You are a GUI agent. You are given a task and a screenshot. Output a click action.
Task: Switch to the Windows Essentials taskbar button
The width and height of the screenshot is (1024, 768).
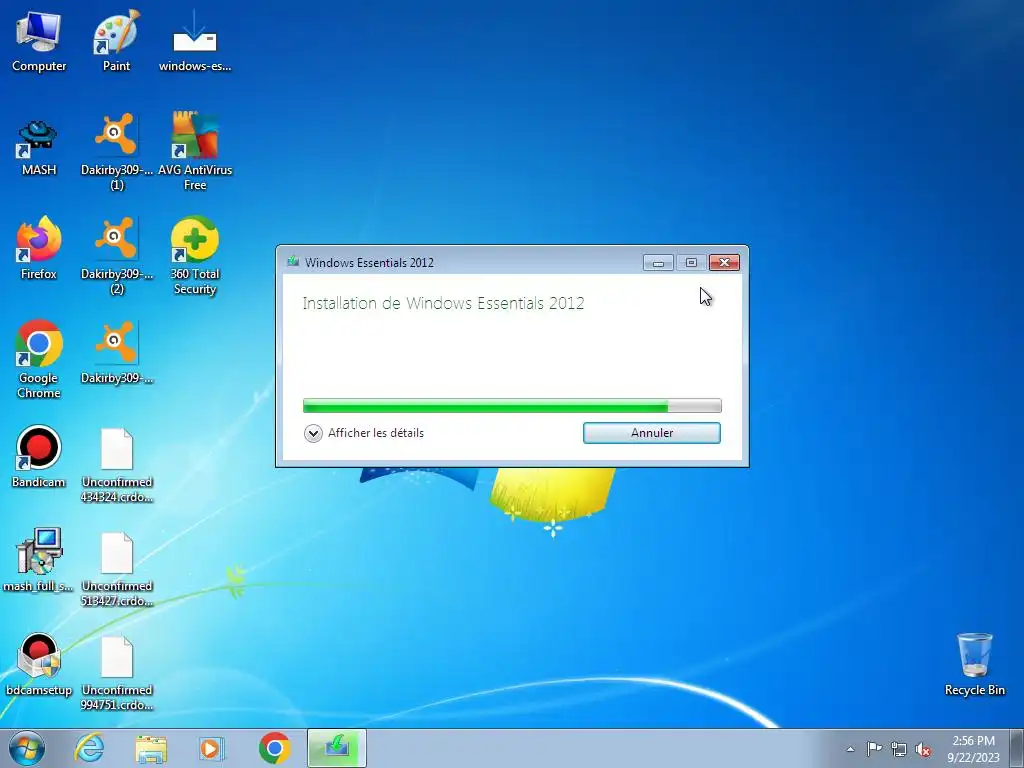[x=337, y=748]
